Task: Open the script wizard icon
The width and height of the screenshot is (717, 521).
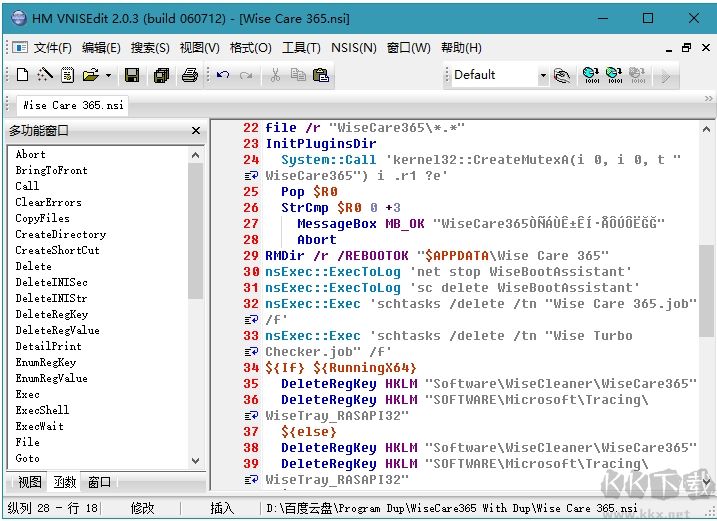Action: [x=45, y=75]
